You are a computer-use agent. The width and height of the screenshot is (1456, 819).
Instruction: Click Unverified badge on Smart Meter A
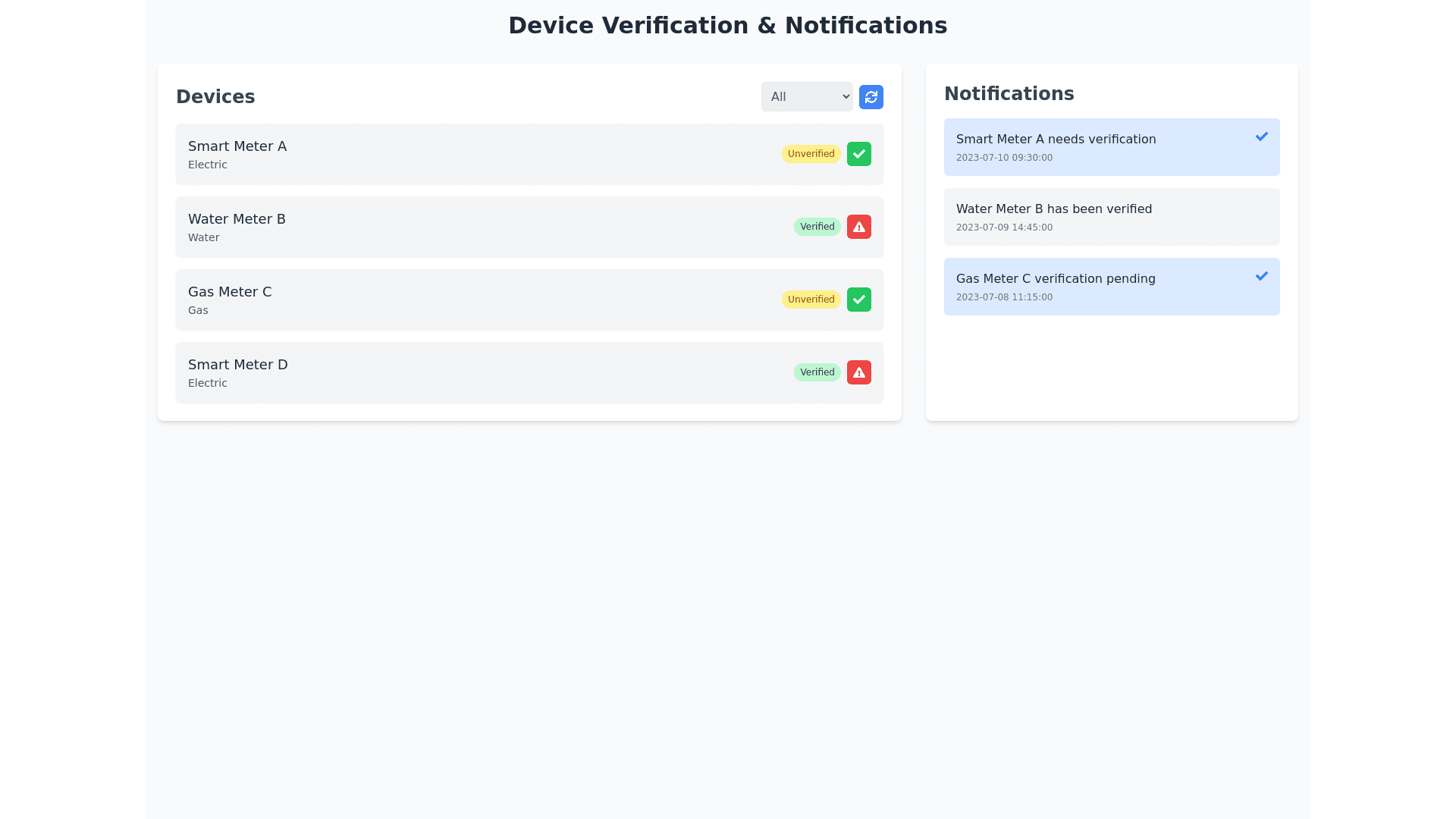[811, 154]
